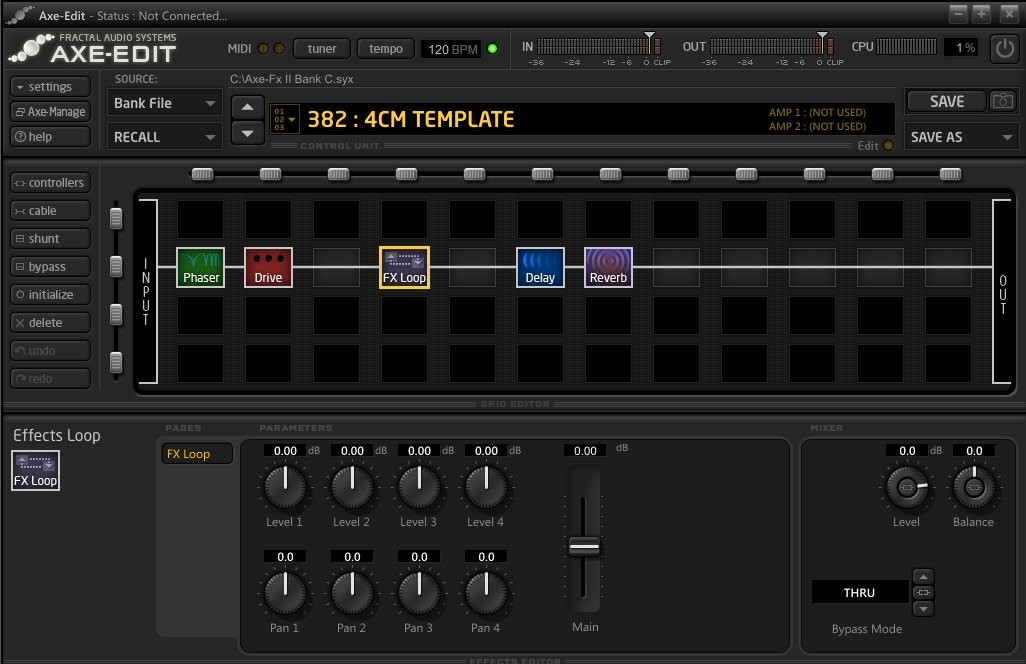
Task: Click the row handle for the Phaser row
Action: click(x=116, y=266)
